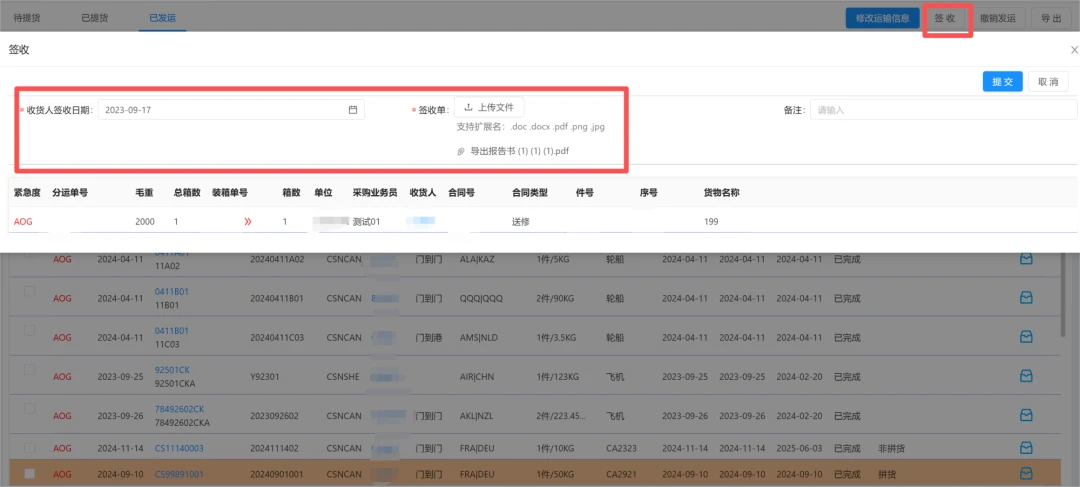Open calendar picker in 收货人签收日期 field
The width and height of the screenshot is (1080, 487).
(x=353, y=110)
